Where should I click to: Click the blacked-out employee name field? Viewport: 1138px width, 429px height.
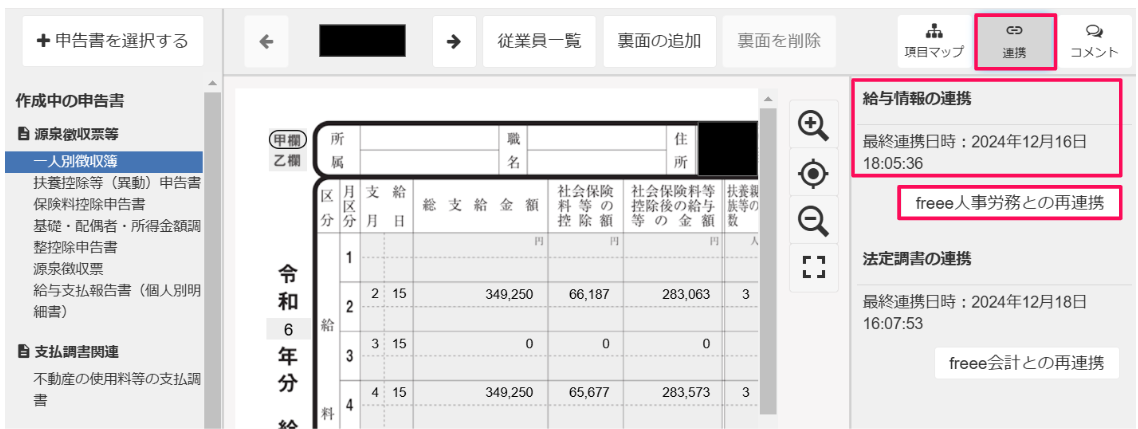(362, 41)
